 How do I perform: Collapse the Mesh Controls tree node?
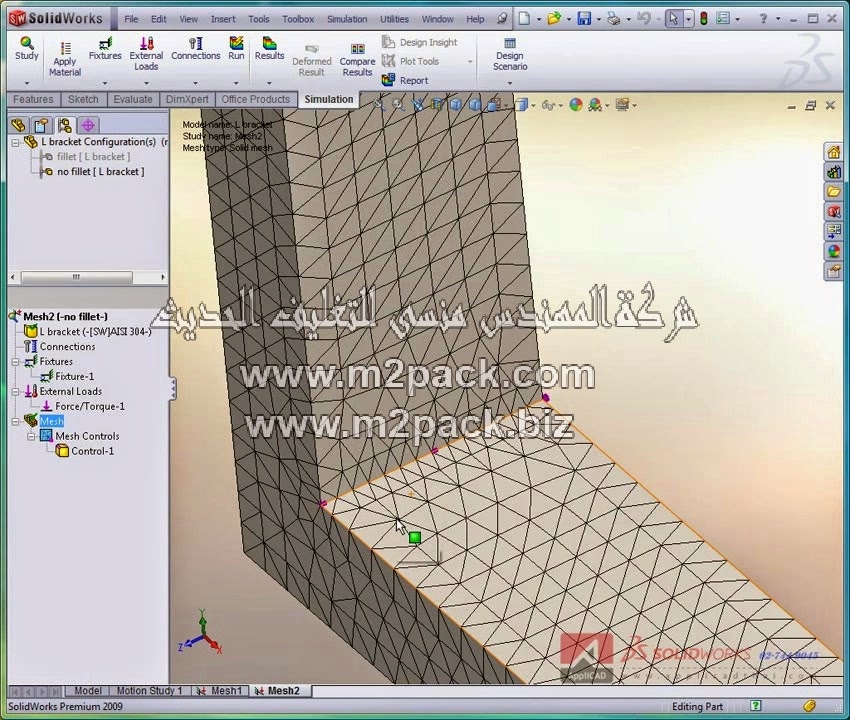[31, 436]
